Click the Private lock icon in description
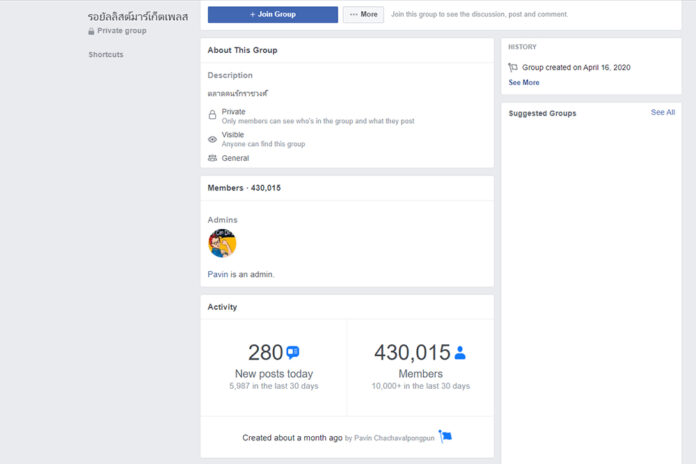The height and width of the screenshot is (464, 696). tap(213, 115)
